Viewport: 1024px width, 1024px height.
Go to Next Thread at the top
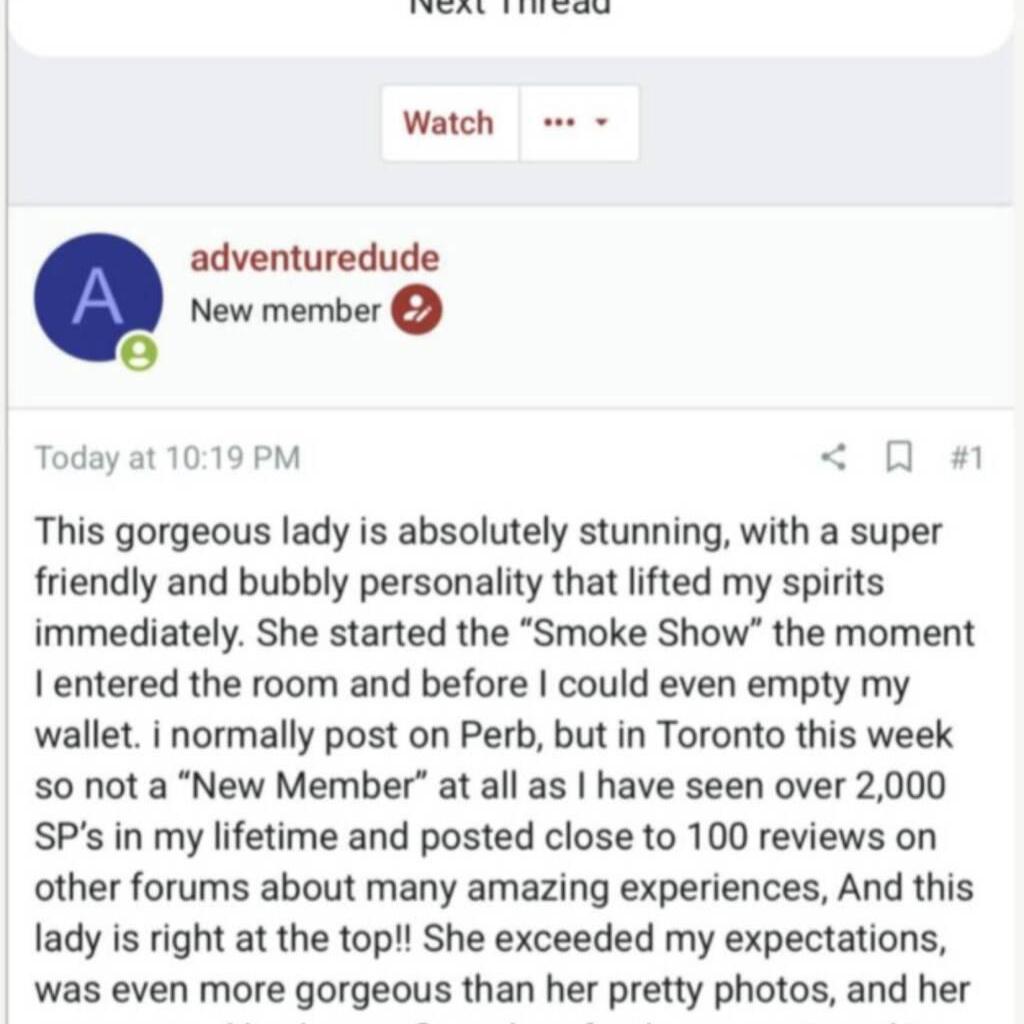[511, 6]
